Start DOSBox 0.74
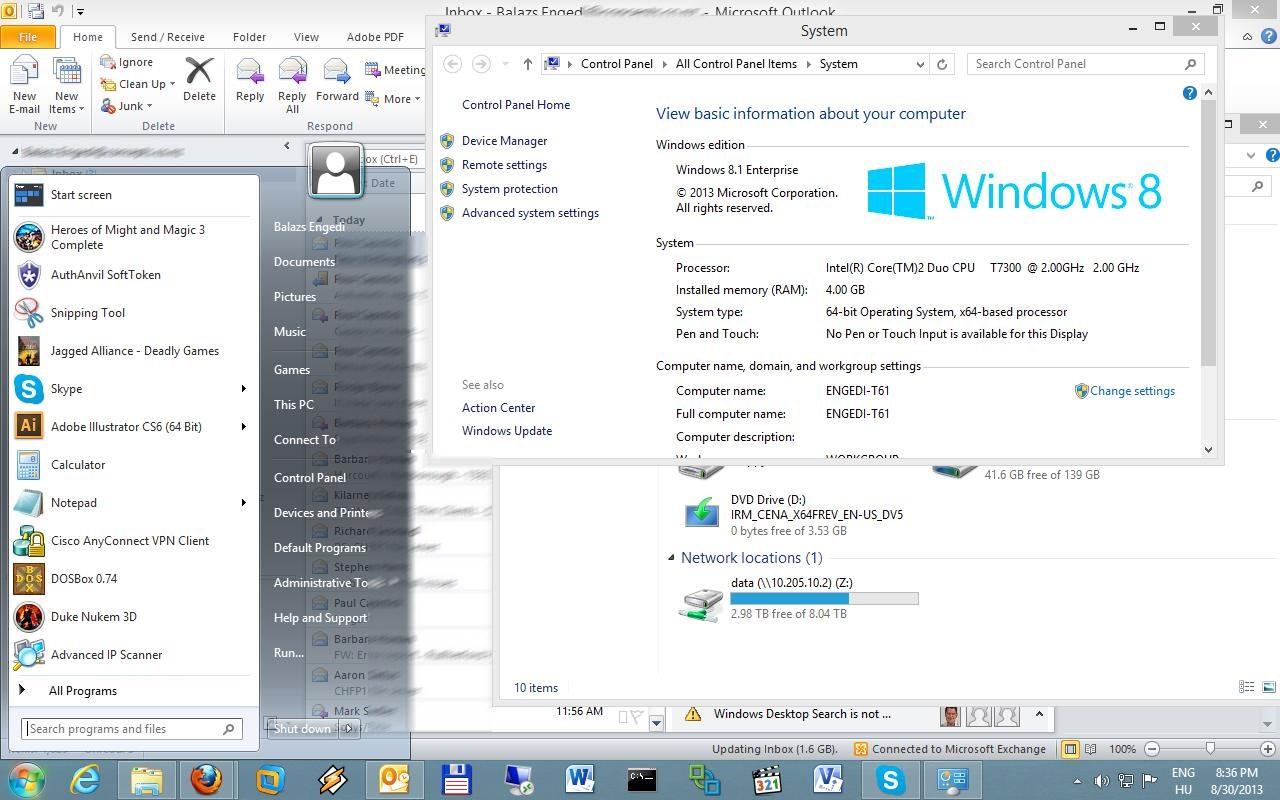1280x800 pixels. coord(133,579)
